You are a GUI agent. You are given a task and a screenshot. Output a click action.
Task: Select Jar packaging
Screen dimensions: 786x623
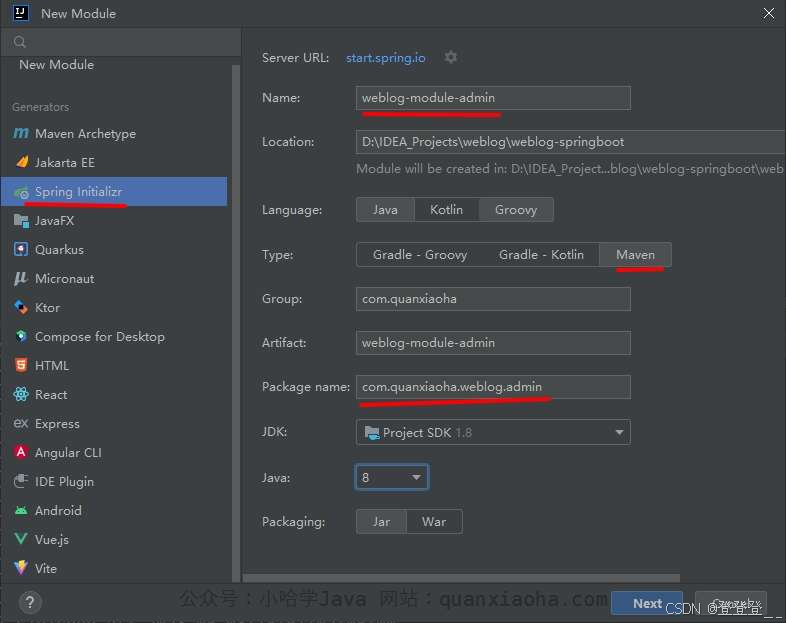point(381,522)
